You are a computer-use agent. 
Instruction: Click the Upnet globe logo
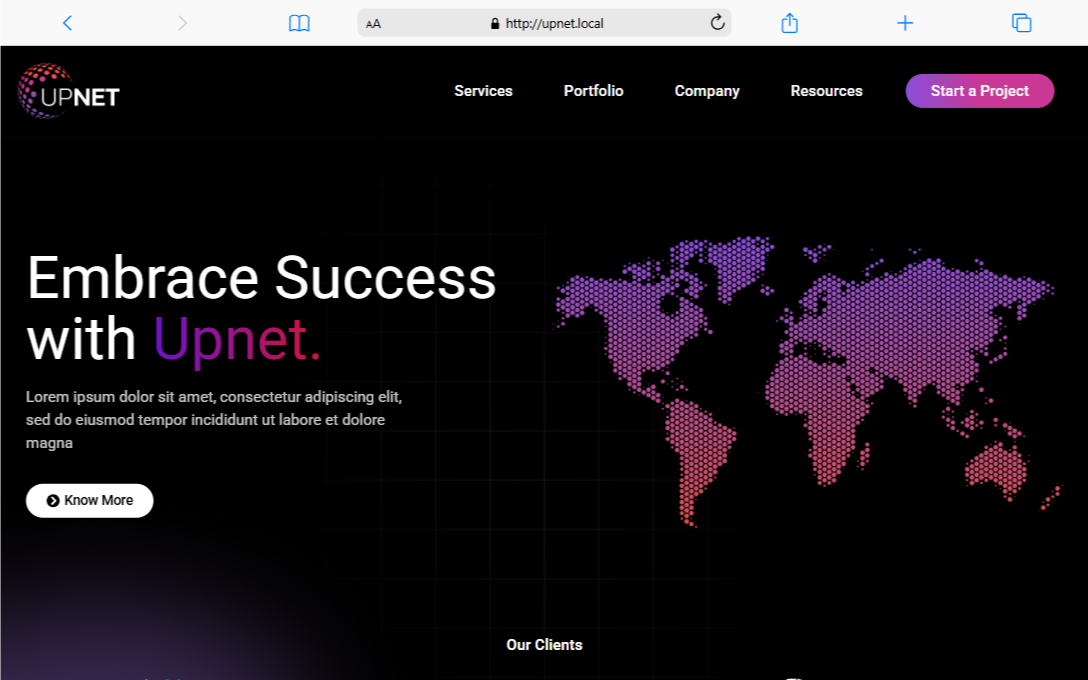[68, 91]
